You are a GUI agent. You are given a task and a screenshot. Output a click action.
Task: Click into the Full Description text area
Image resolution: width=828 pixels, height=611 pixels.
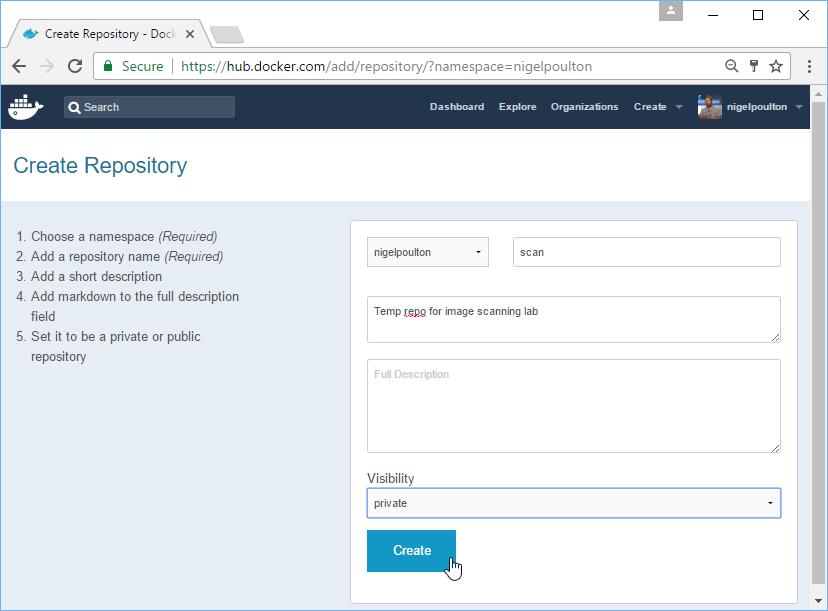pyautogui.click(x=573, y=406)
